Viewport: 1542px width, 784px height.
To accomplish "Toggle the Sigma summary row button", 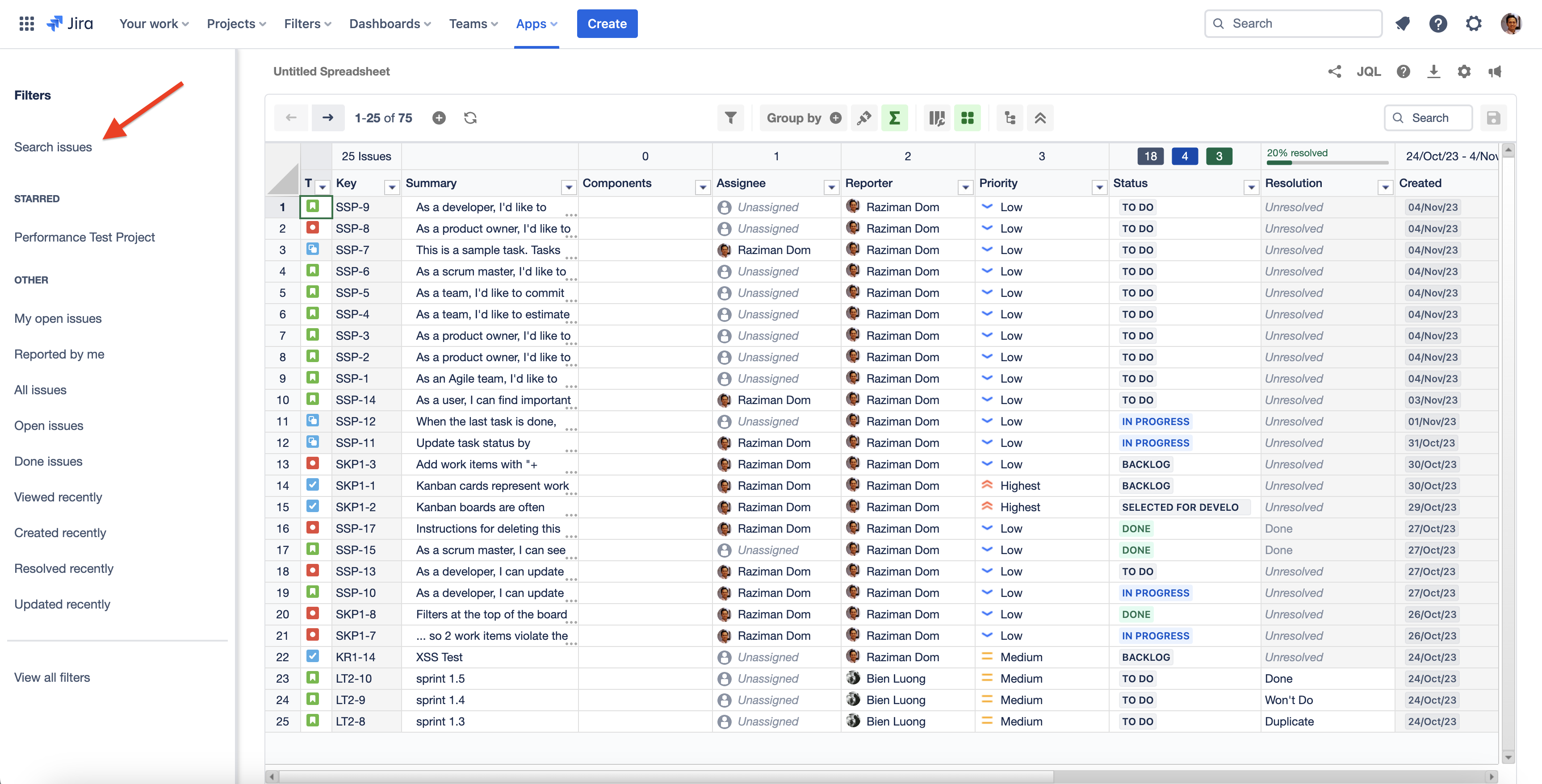I will (894, 118).
